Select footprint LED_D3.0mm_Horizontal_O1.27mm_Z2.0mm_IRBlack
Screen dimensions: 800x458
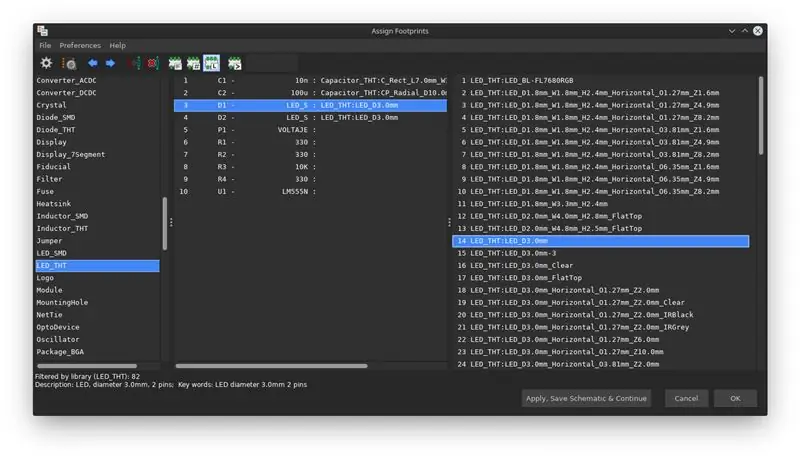pyautogui.click(x=601, y=315)
